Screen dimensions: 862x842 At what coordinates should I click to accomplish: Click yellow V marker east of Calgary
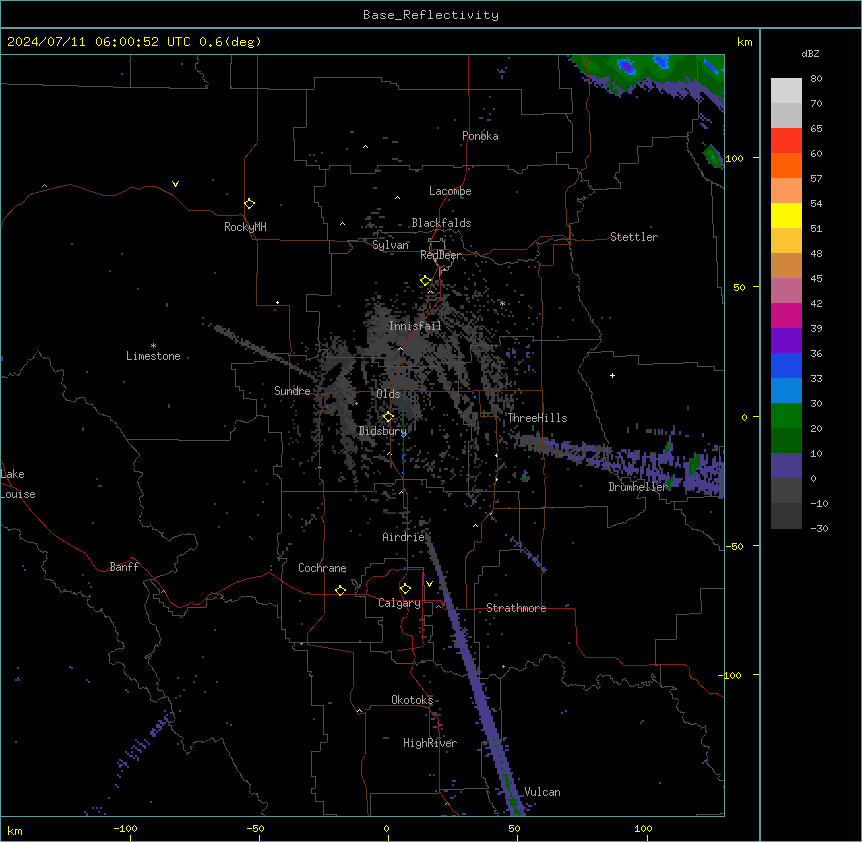pos(429,584)
